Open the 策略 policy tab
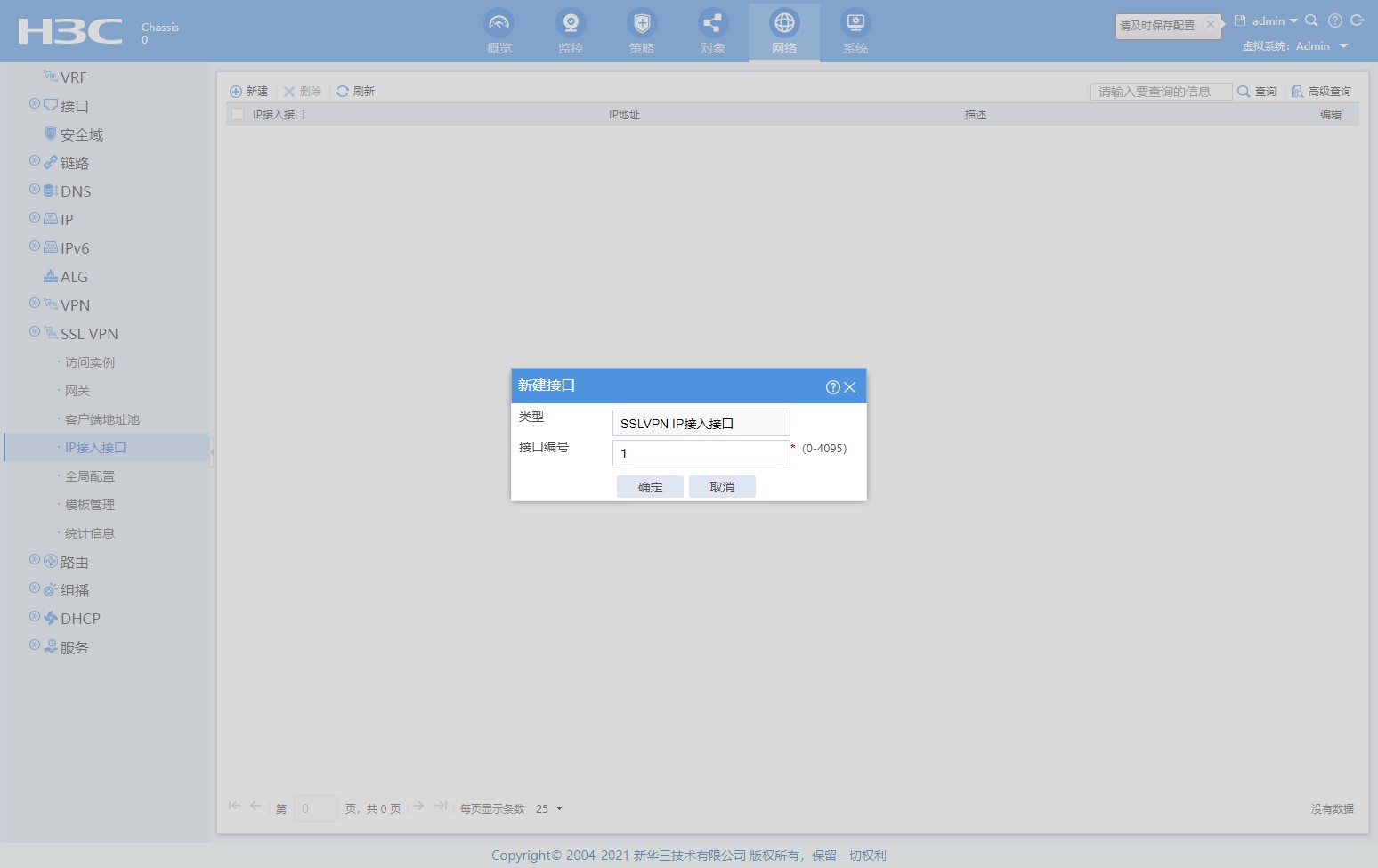The width and height of the screenshot is (1378, 868). point(642,32)
